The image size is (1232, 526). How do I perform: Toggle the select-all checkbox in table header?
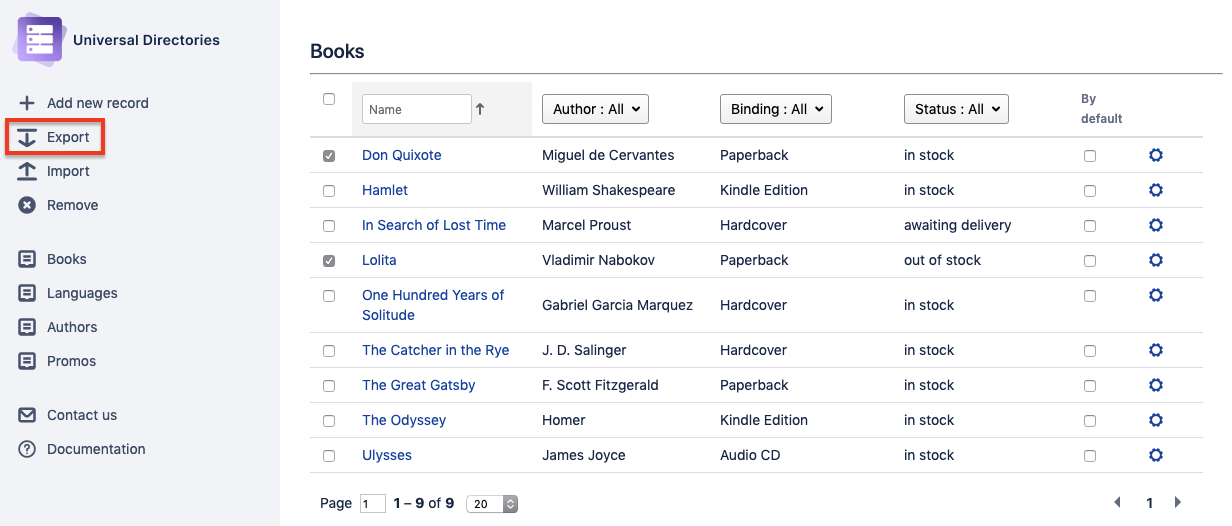tap(329, 99)
